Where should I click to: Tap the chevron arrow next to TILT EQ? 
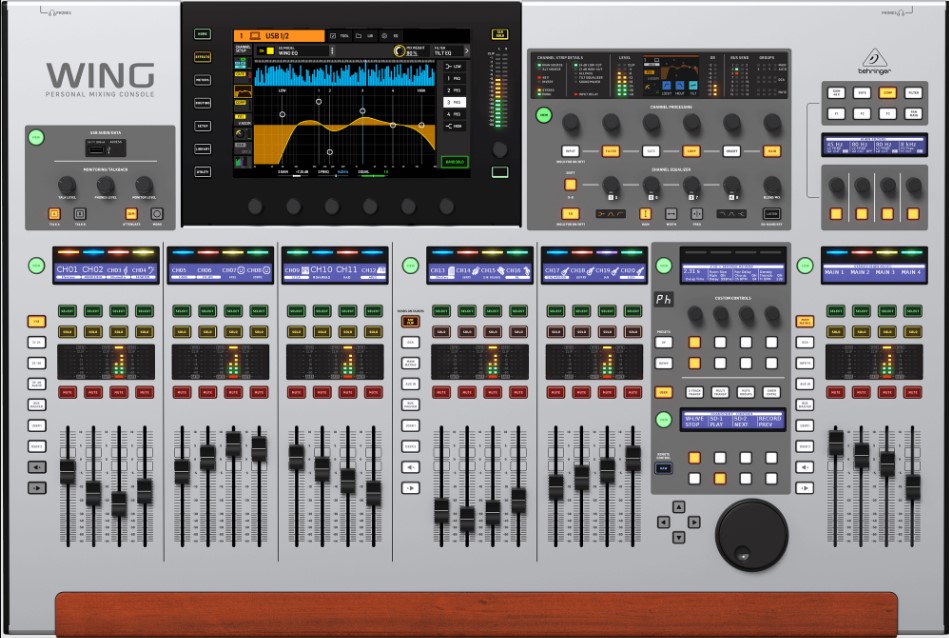point(466,51)
